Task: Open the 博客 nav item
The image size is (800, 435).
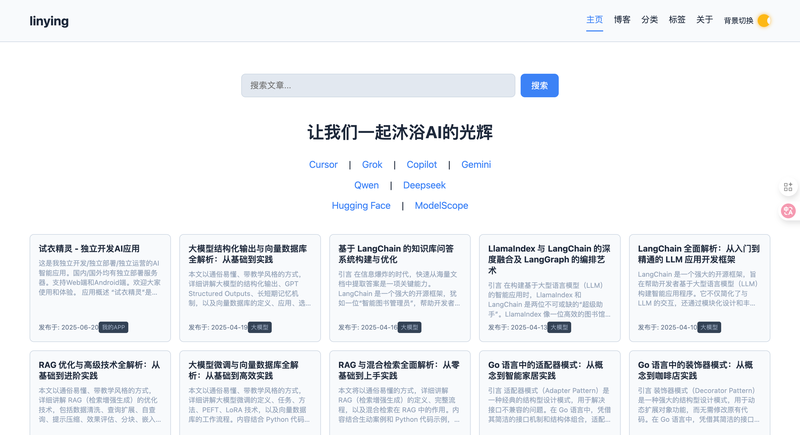Action: point(622,20)
